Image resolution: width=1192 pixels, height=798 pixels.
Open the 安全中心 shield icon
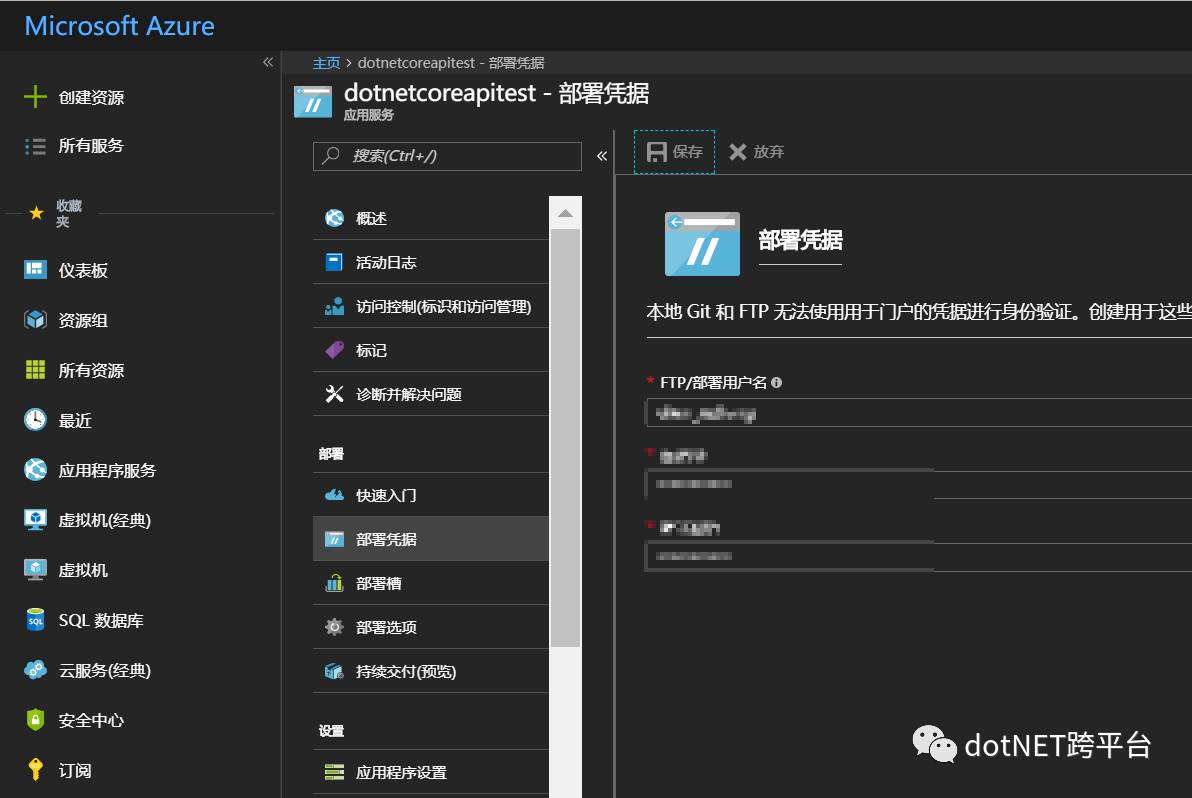(35, 720)
